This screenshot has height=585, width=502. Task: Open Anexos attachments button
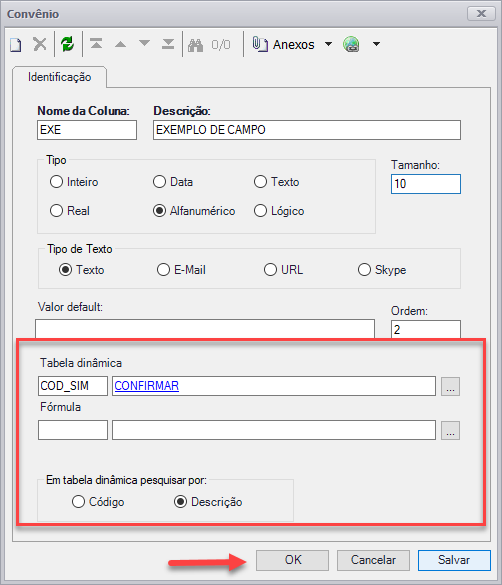pos(283,44)
